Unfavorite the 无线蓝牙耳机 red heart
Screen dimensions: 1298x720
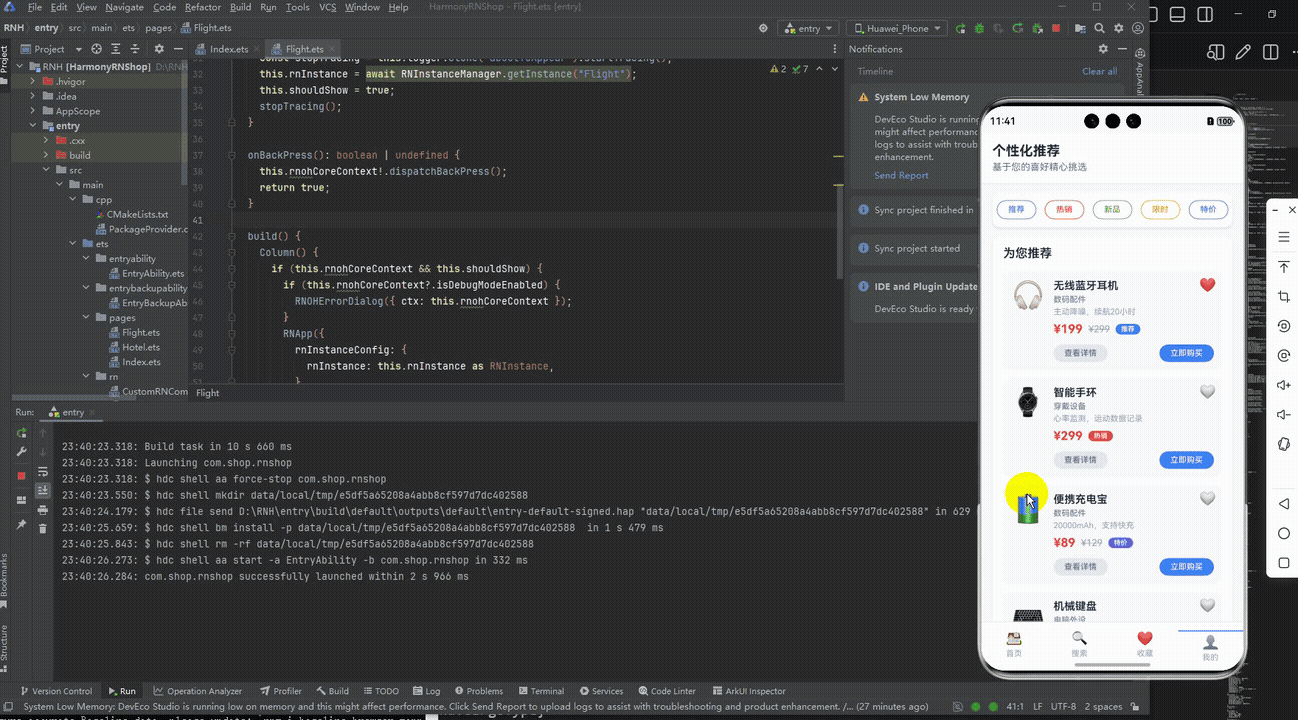[1207, 285]
